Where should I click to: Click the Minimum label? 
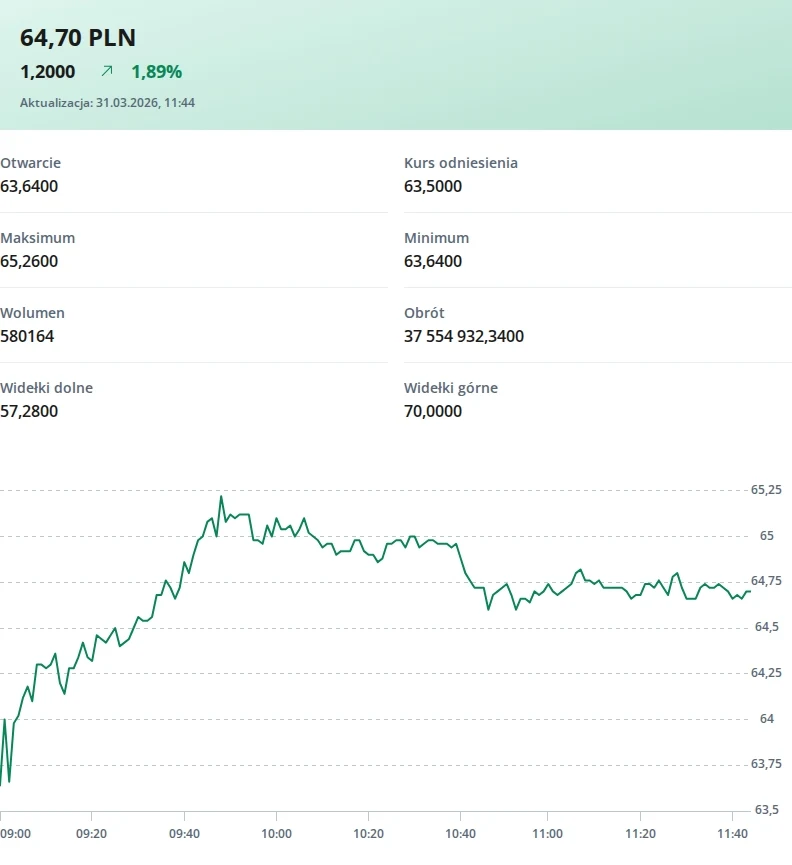click(x=436, y=238)
